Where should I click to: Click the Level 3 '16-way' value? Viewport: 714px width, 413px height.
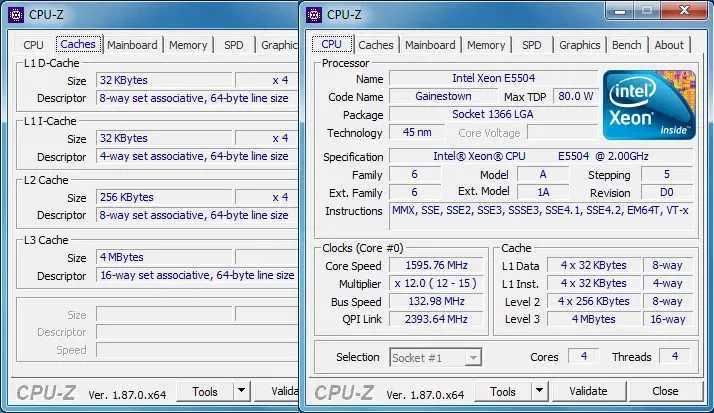tap(668, 319)
